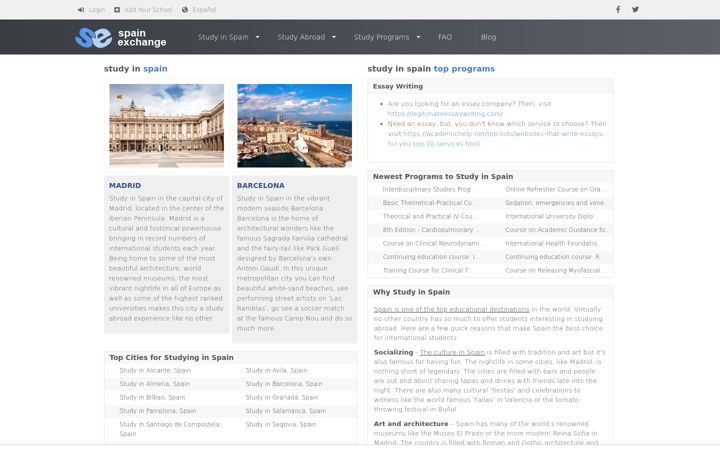Screen dimensions: 720x450
Task: Open Interdisciplinary Studies Prog... program
Action: point(427,190)
